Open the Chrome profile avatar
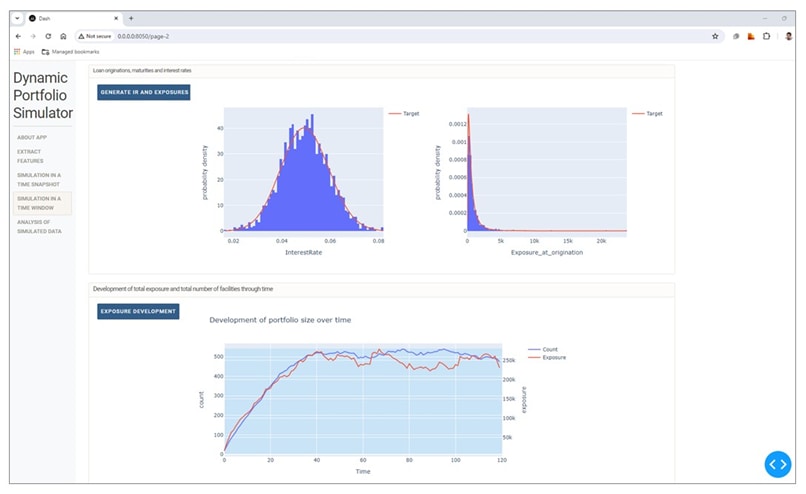 click(788, 35)
